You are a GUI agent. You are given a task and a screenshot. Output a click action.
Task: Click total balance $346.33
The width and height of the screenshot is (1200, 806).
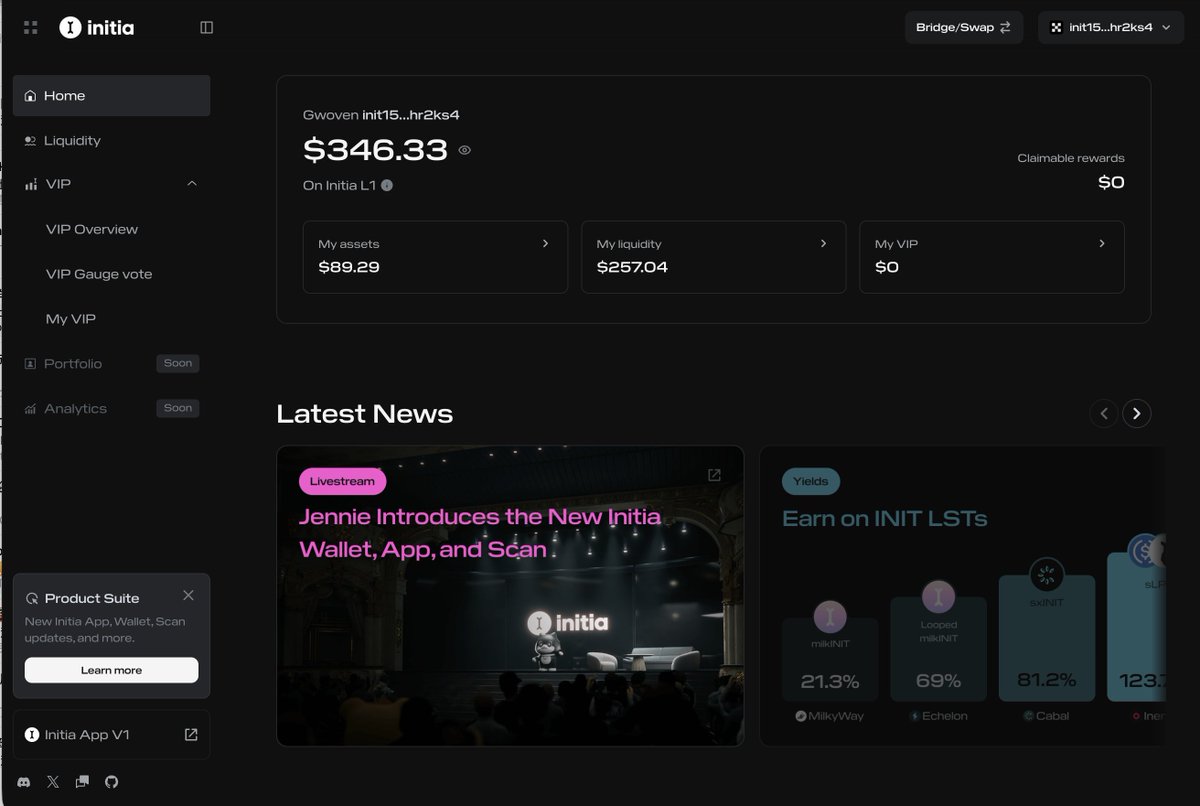click(375, 150)
